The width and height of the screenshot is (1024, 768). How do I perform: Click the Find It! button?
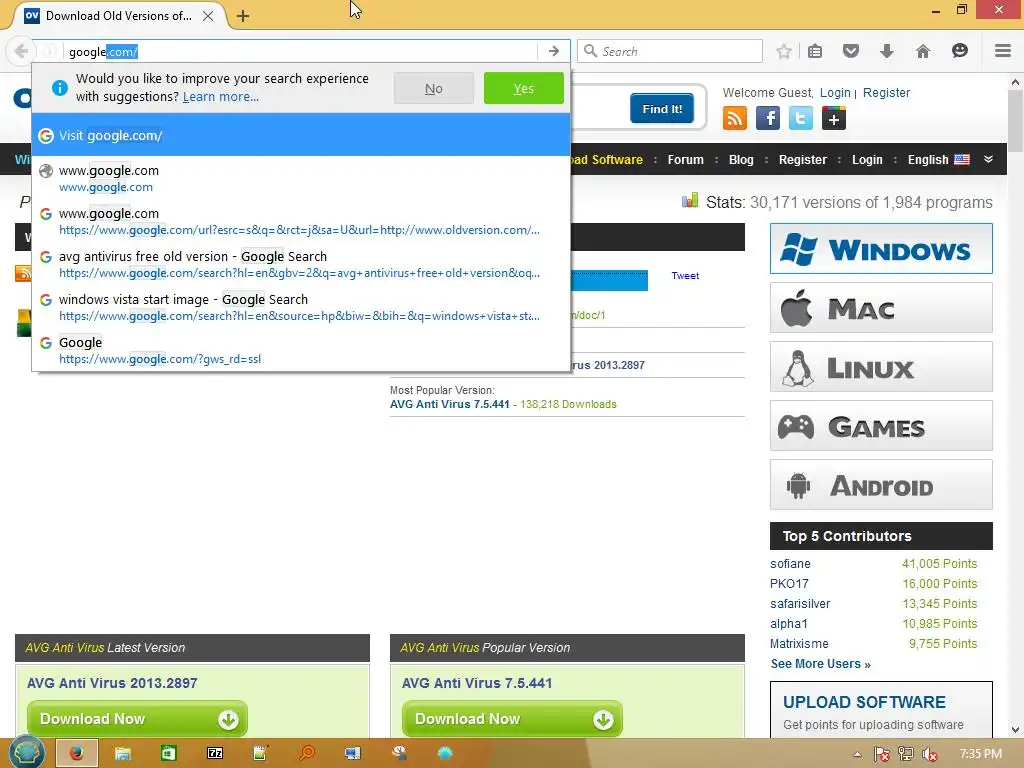[662, 108]
